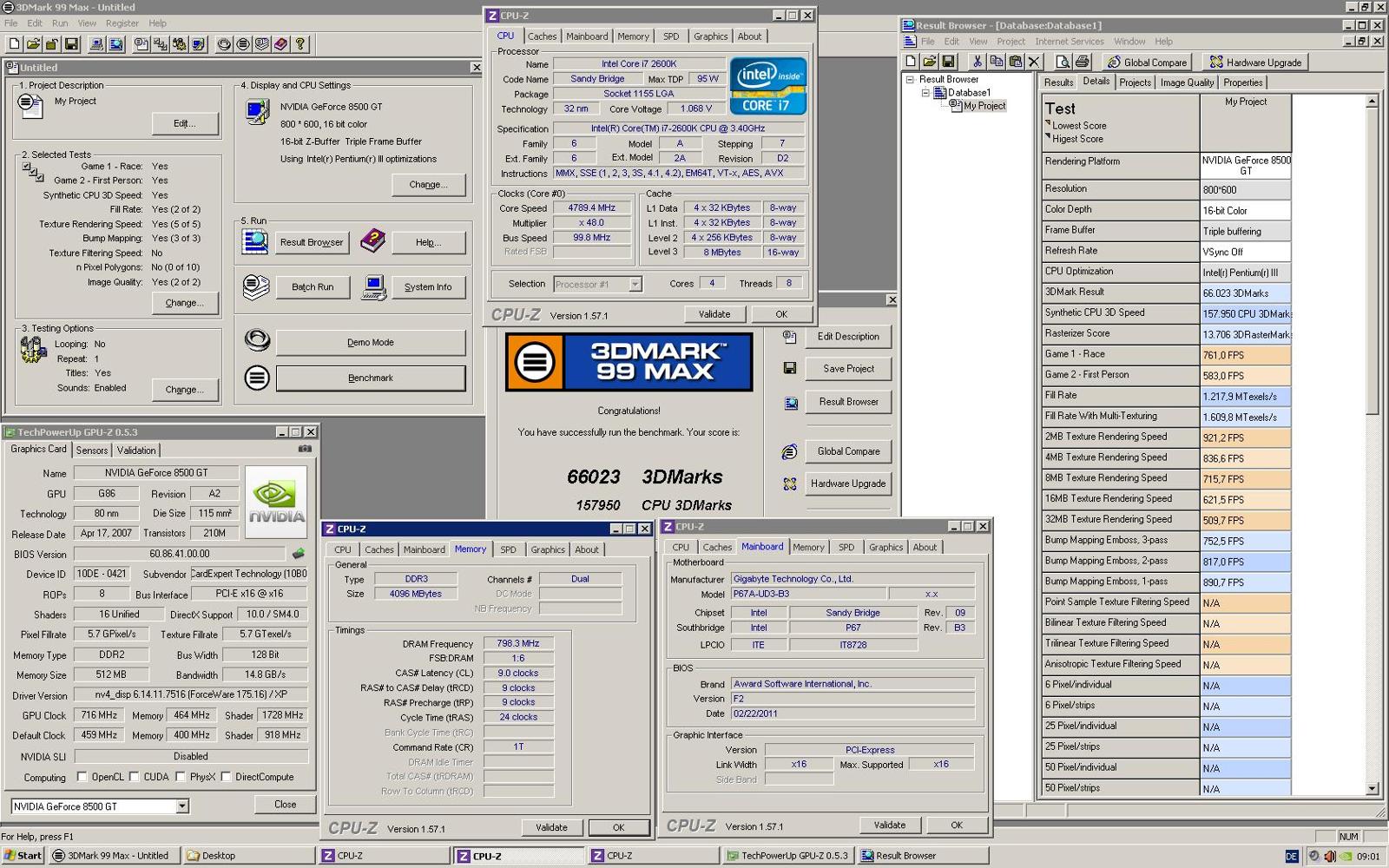Click Edit... under Project Description
This screenshot has width=1389, height=868.
coord(185,123)
